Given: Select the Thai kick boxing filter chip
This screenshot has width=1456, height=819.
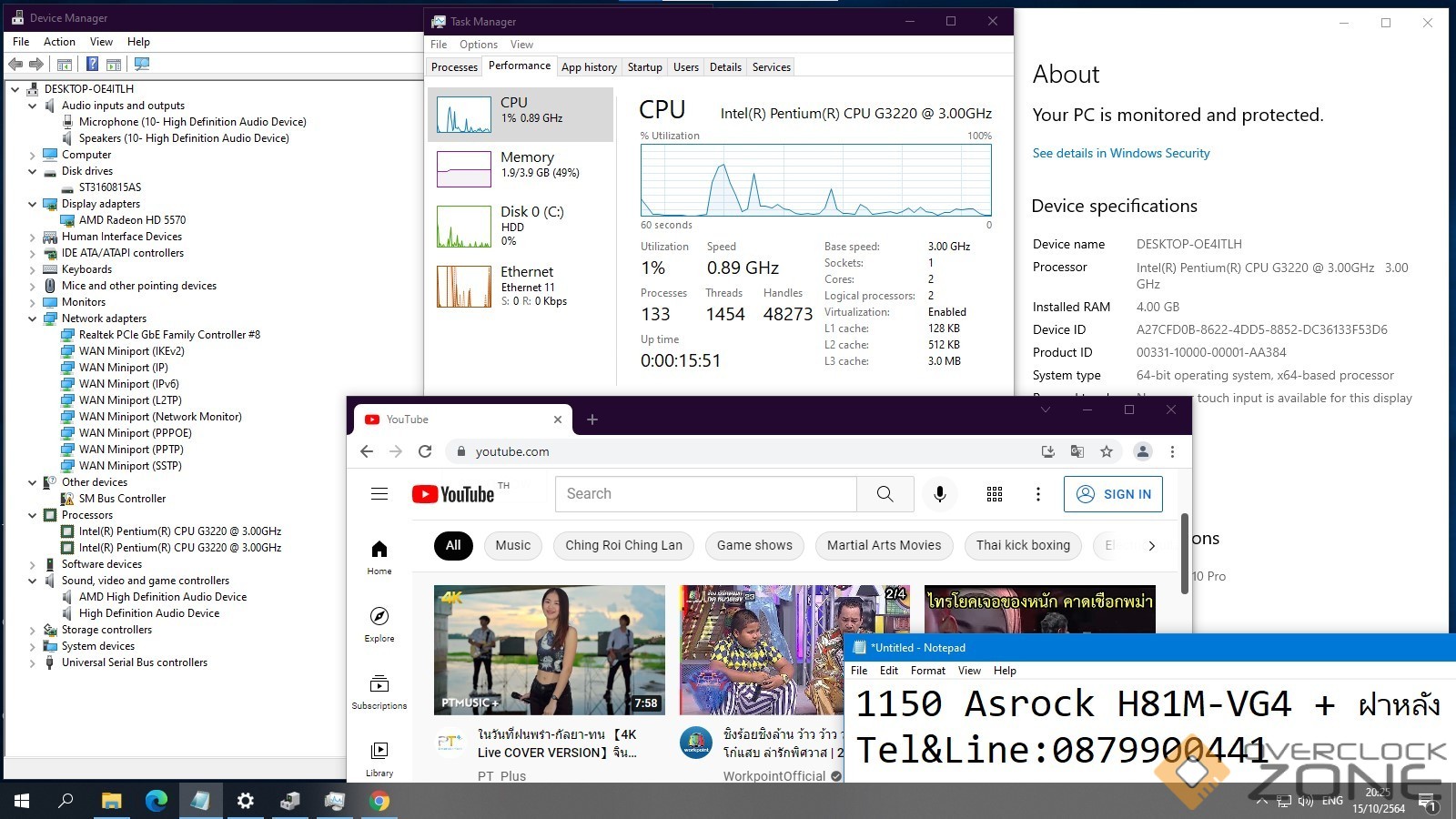Looking at the screenshot, I should tap(1023, 545).
